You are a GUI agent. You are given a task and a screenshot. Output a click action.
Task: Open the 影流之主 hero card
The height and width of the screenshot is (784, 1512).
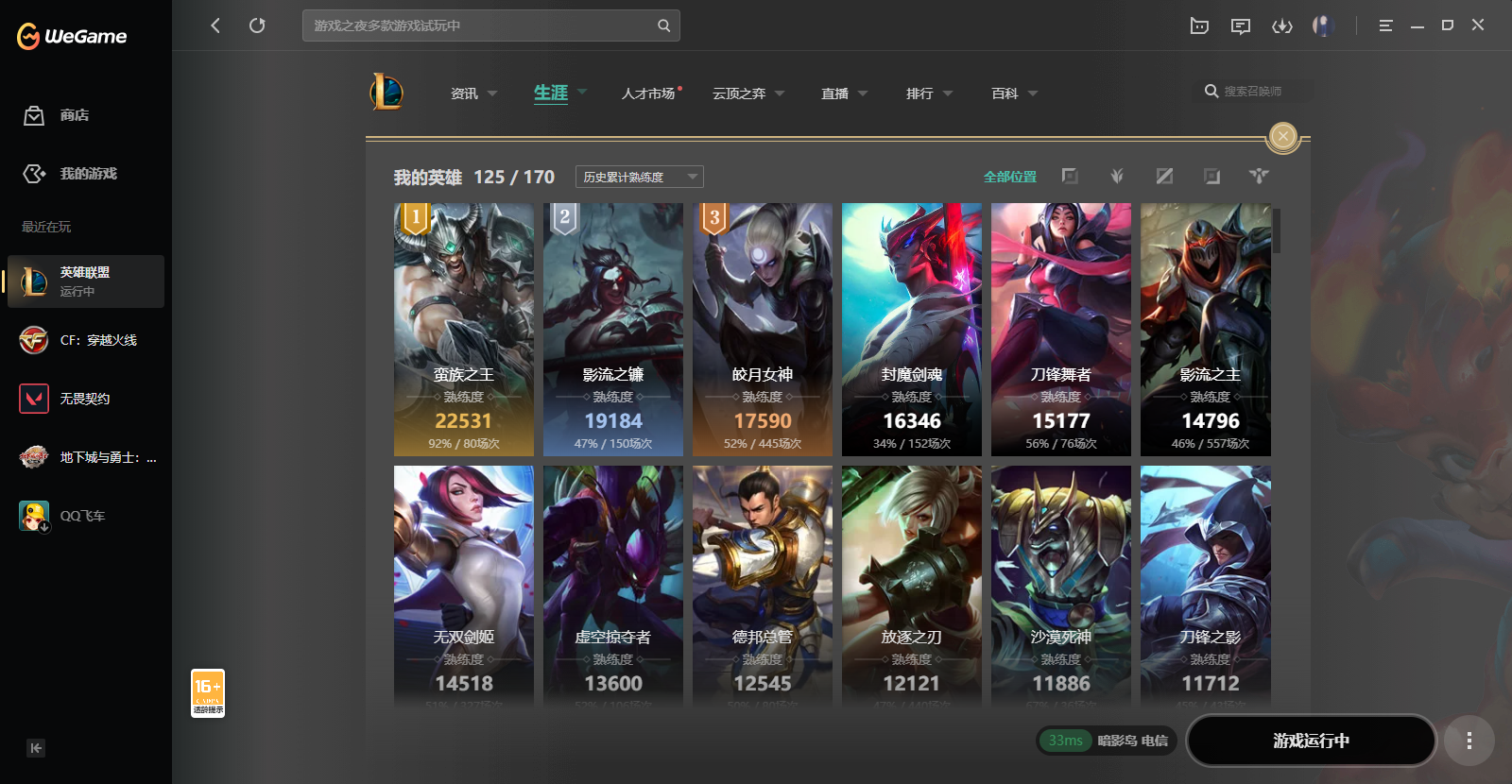(x=1206, y=330)
